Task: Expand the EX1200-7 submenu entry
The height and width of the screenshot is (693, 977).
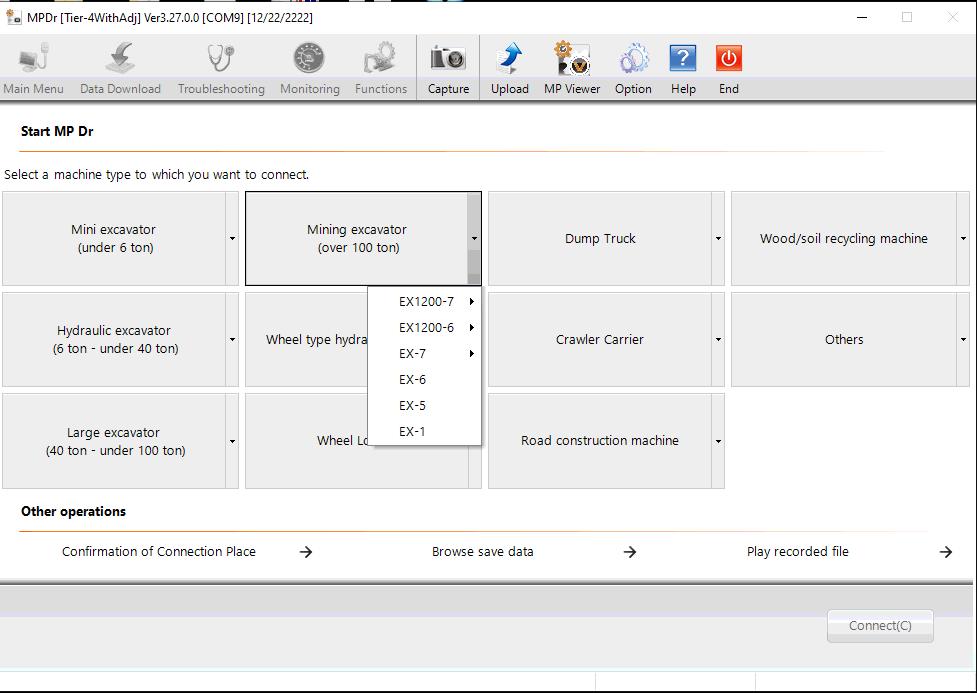Action: pos(425,300)
